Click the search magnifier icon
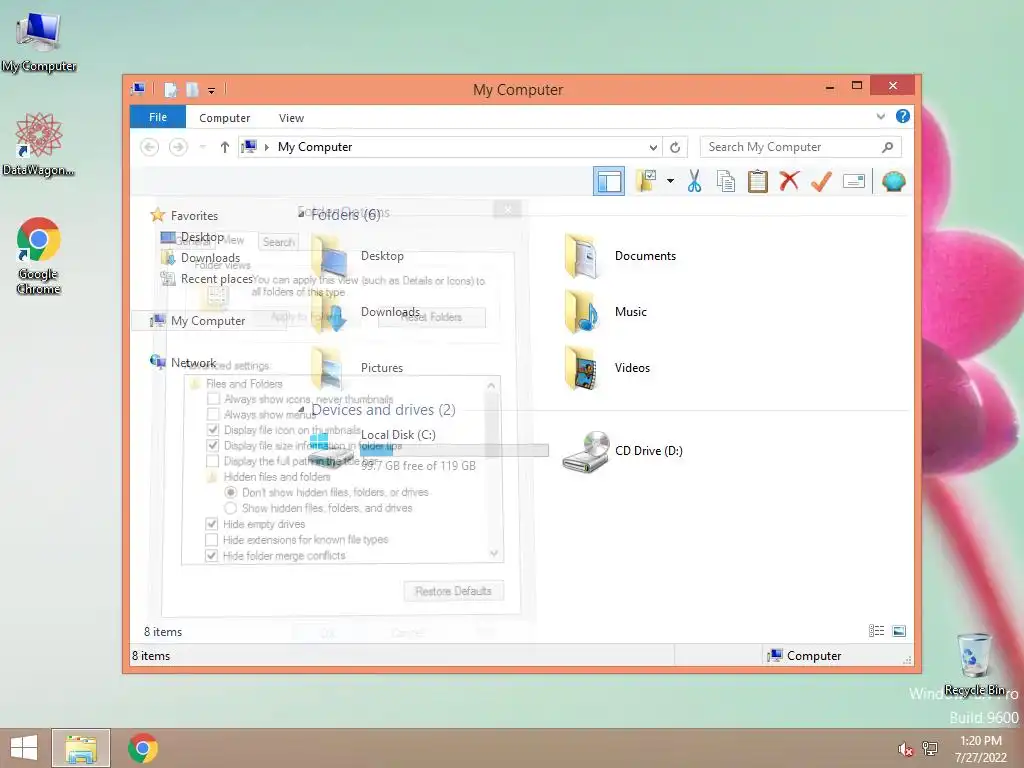This screenshot has height=768, width=1024. 887,147
